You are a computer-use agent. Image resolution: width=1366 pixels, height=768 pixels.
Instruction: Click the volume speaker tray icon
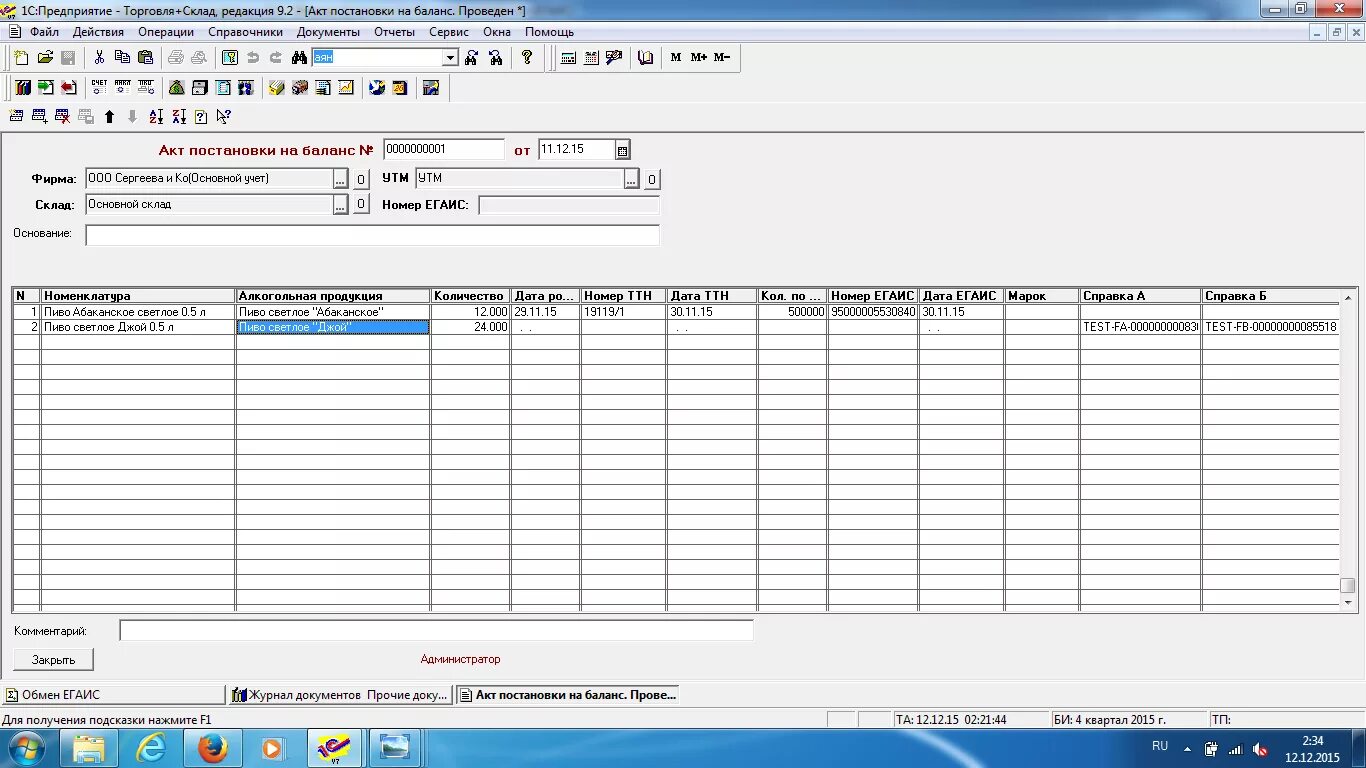click(1260, 749)
